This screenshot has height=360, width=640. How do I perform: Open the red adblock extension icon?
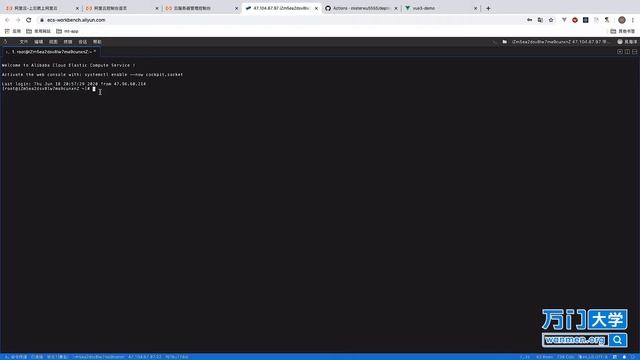(575, 20)
